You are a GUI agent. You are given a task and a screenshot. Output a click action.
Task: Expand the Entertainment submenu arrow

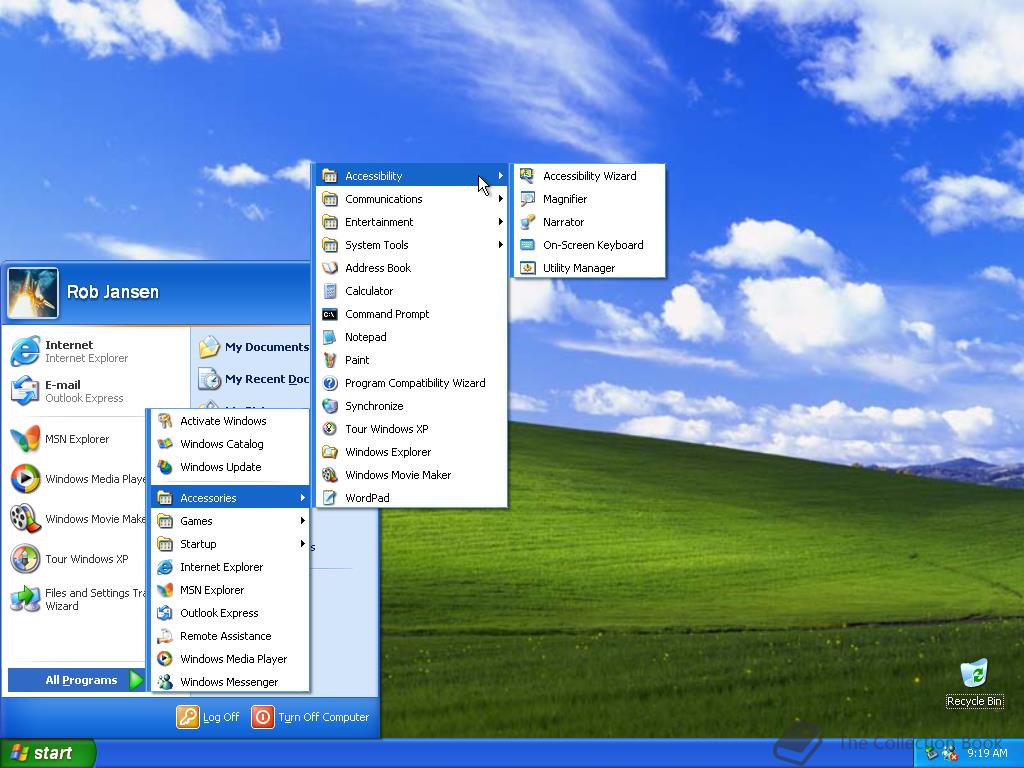click(500, 222)
